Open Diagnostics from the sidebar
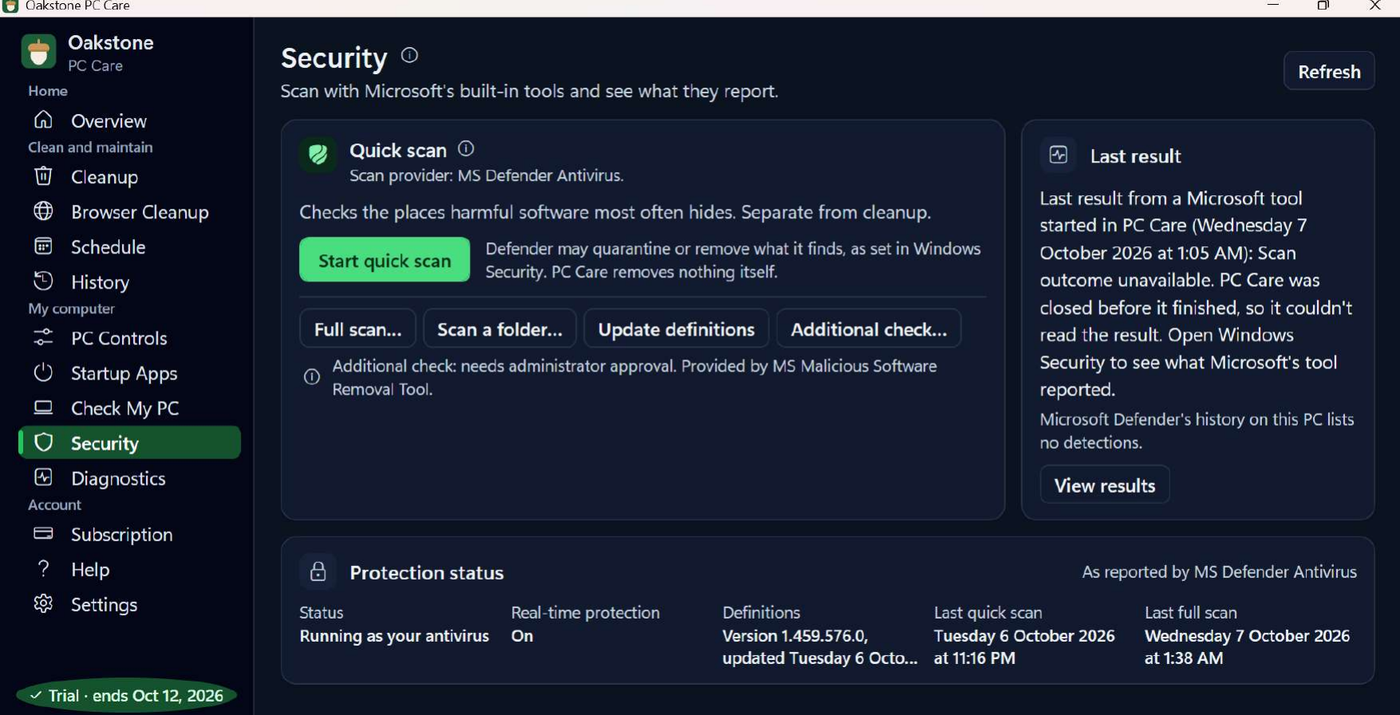The image size is (1400, 715). pos(129,478)
